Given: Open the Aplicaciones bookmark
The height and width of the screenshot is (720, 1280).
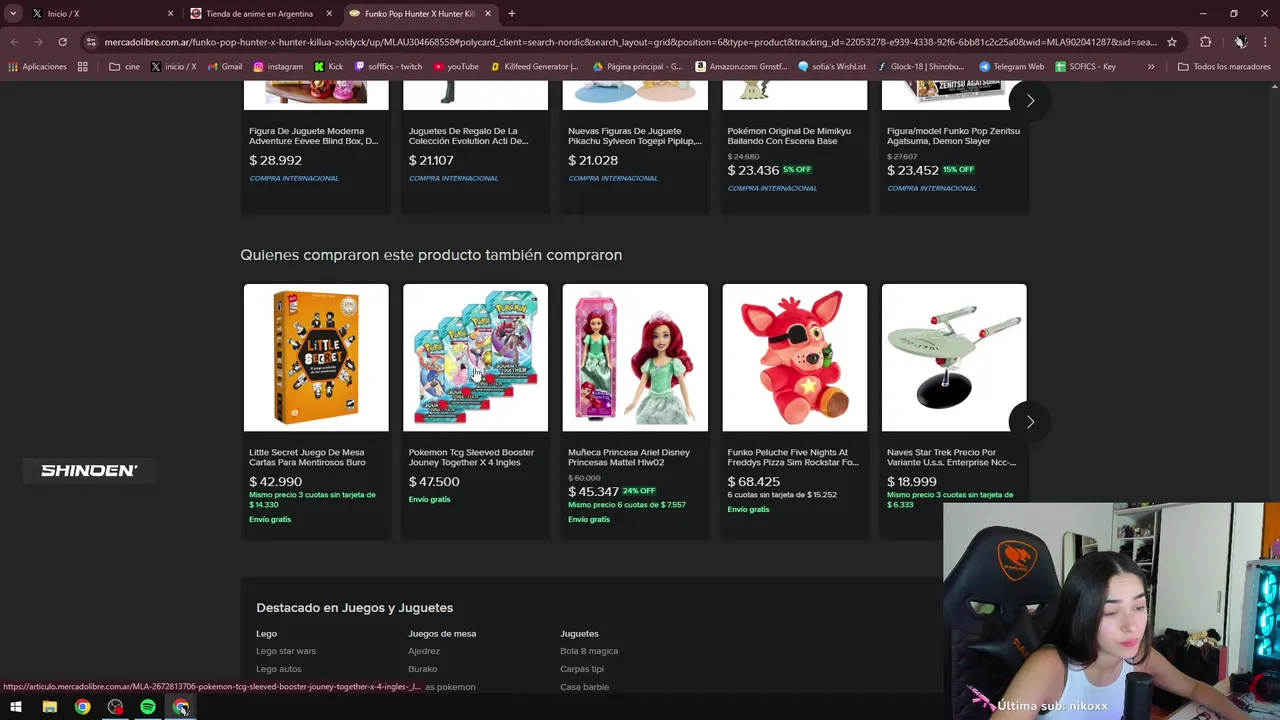Looking at the screenshot, I should (37, 67).
